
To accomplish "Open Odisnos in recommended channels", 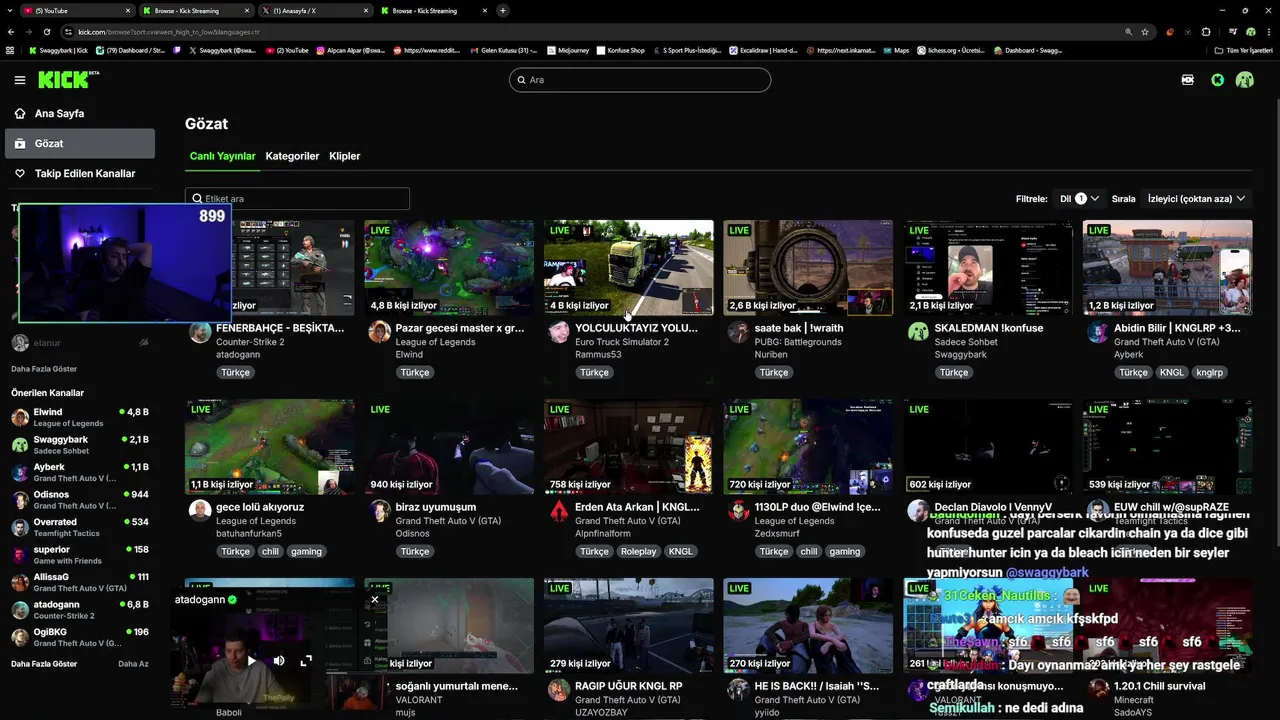I will (x=80, y=500).
